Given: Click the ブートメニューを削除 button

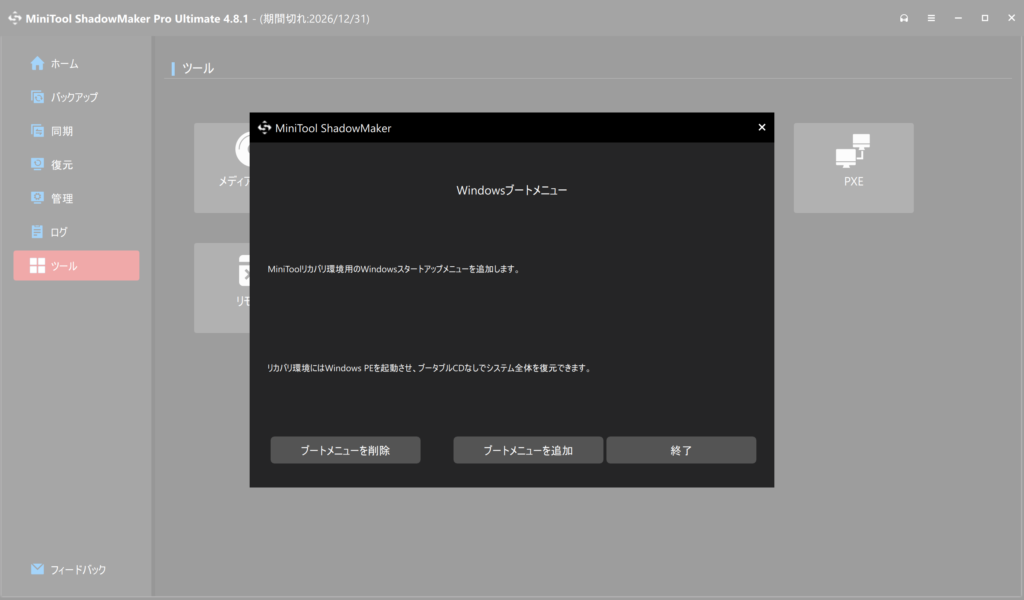Looking at the screenshot, I should (345, 450).
